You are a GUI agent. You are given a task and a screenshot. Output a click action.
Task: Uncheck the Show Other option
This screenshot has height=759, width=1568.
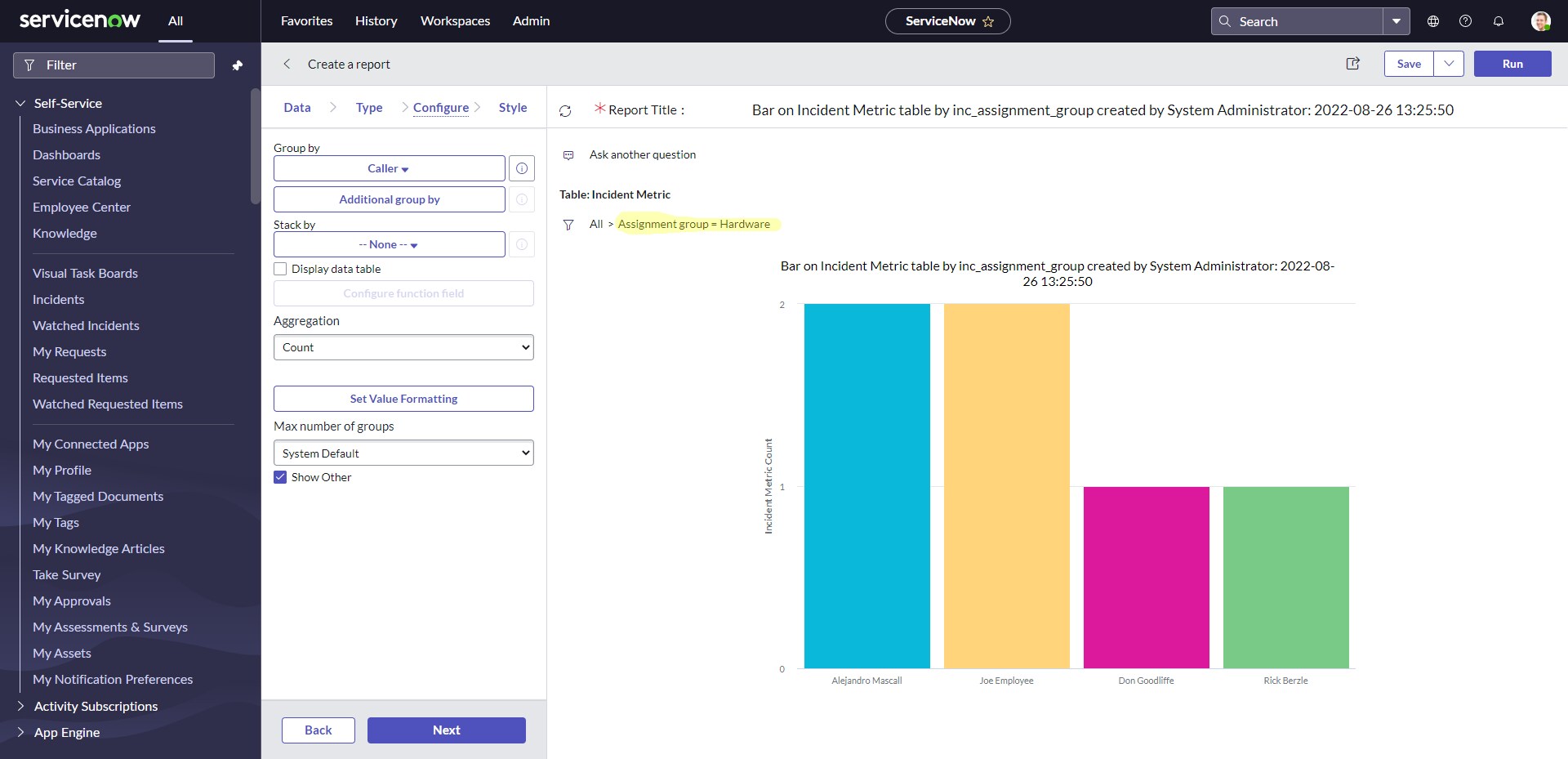(x=280, y=477)
